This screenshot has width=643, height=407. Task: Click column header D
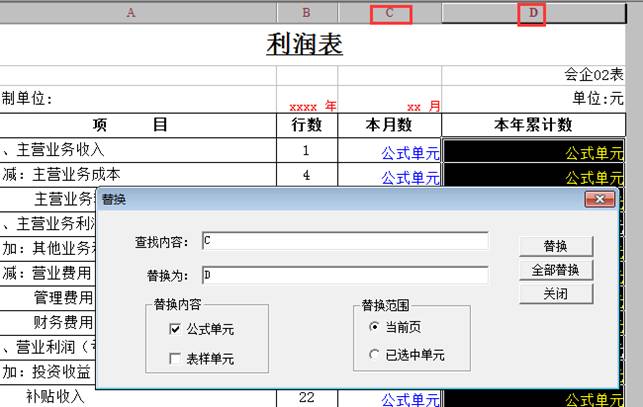[532, 13]
